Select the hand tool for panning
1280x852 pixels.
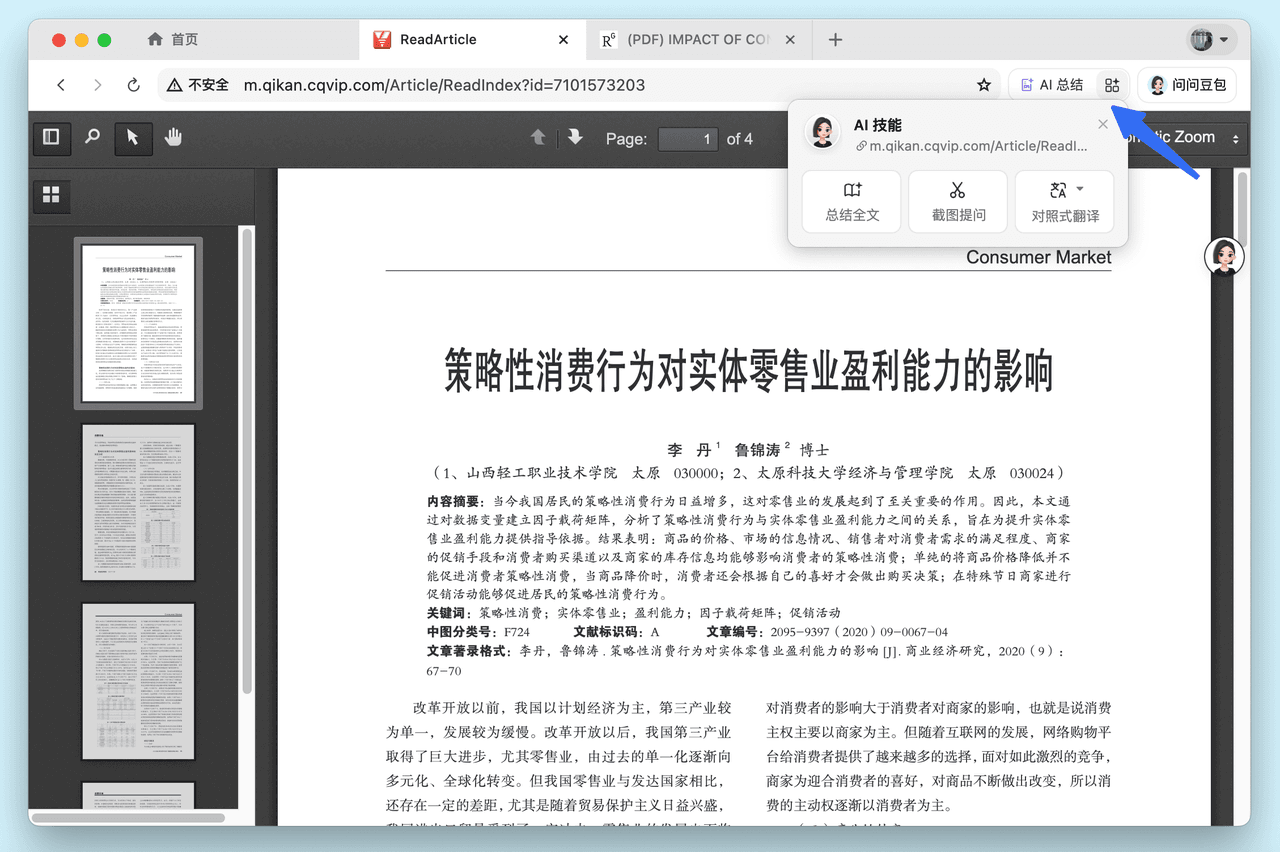[173, 138]
